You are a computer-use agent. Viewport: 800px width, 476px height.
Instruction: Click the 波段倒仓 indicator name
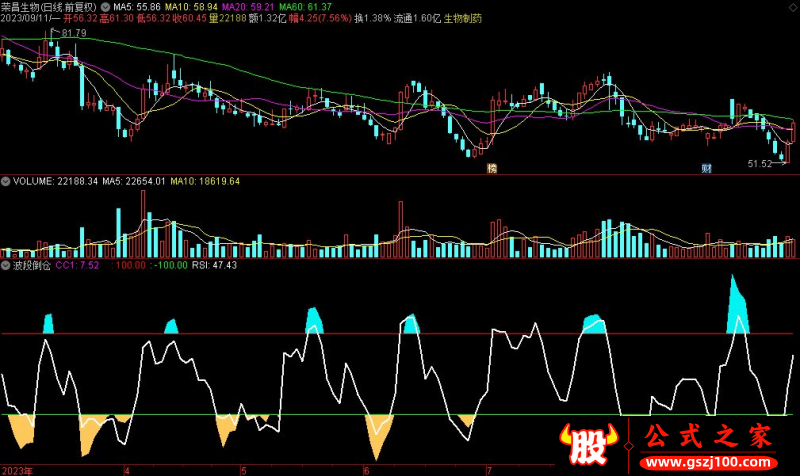coord(32,265)
